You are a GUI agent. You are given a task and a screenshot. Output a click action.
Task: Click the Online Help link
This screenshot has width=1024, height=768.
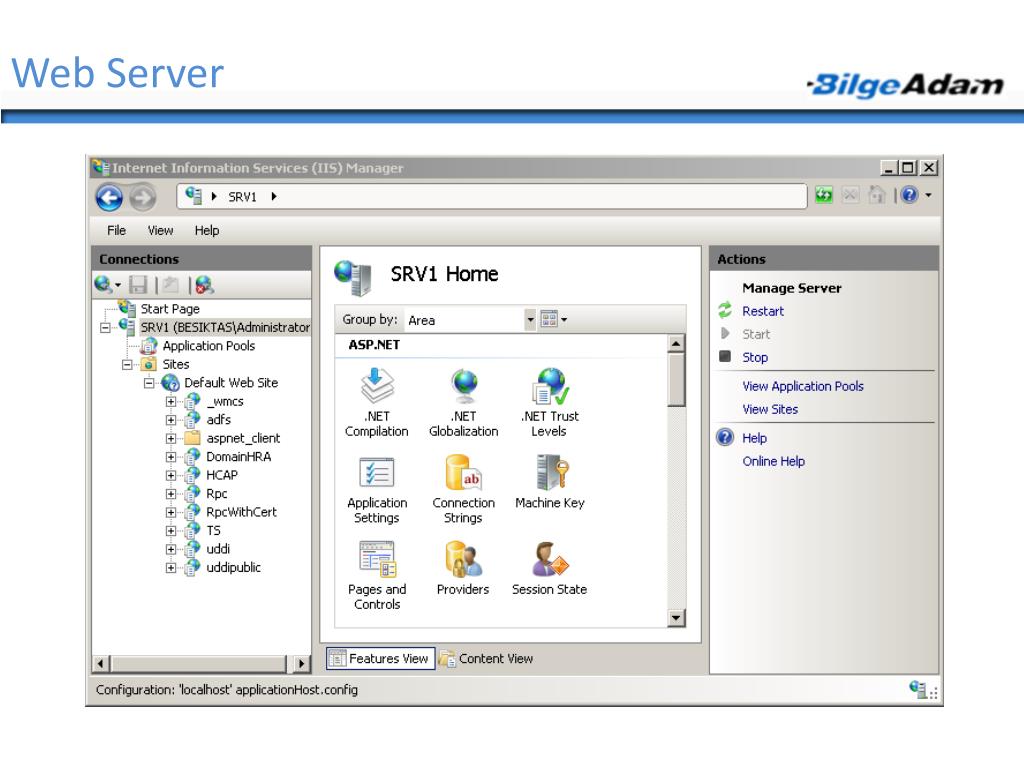(773, 461)
